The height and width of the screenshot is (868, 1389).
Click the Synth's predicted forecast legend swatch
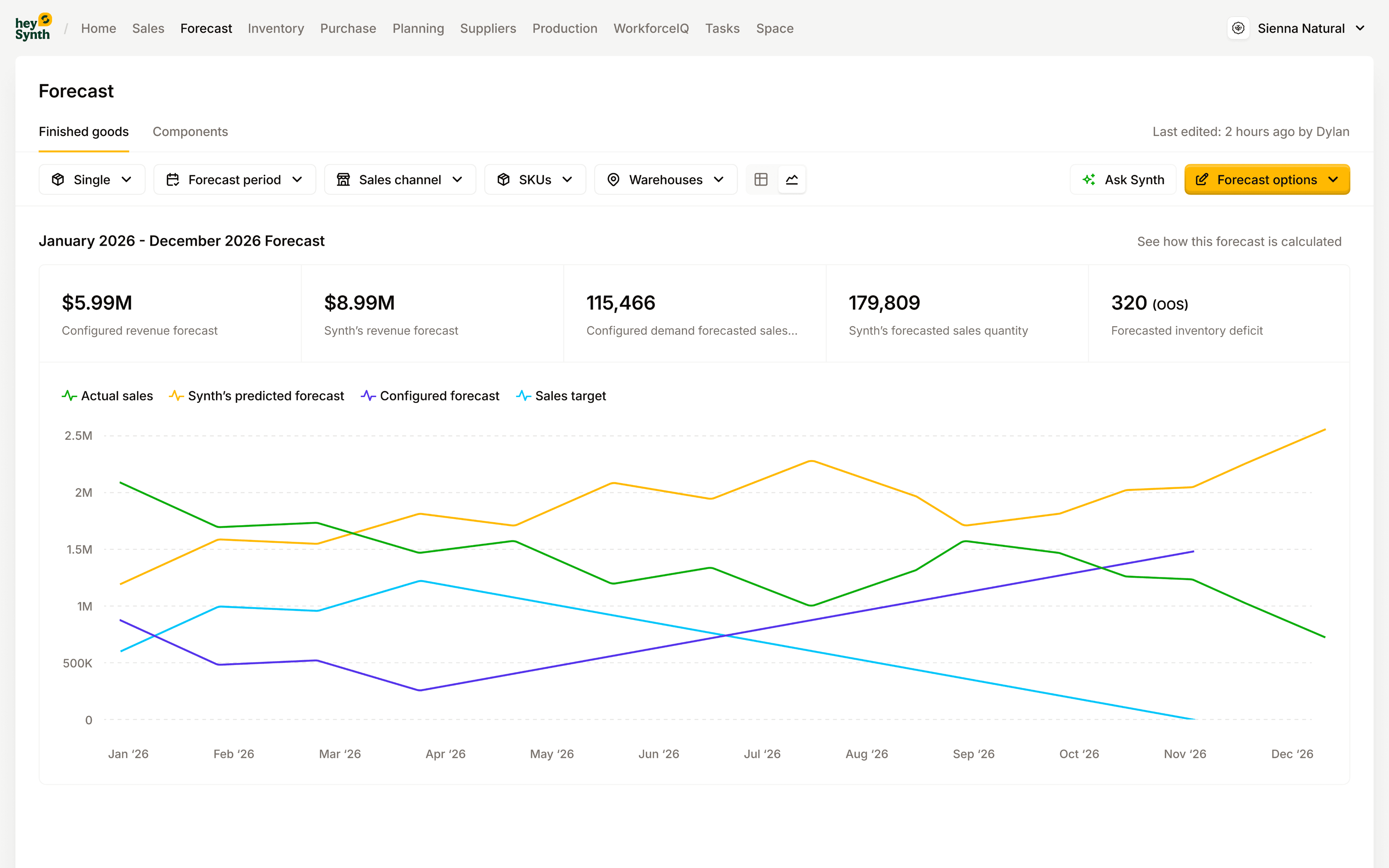click(176, 396)
